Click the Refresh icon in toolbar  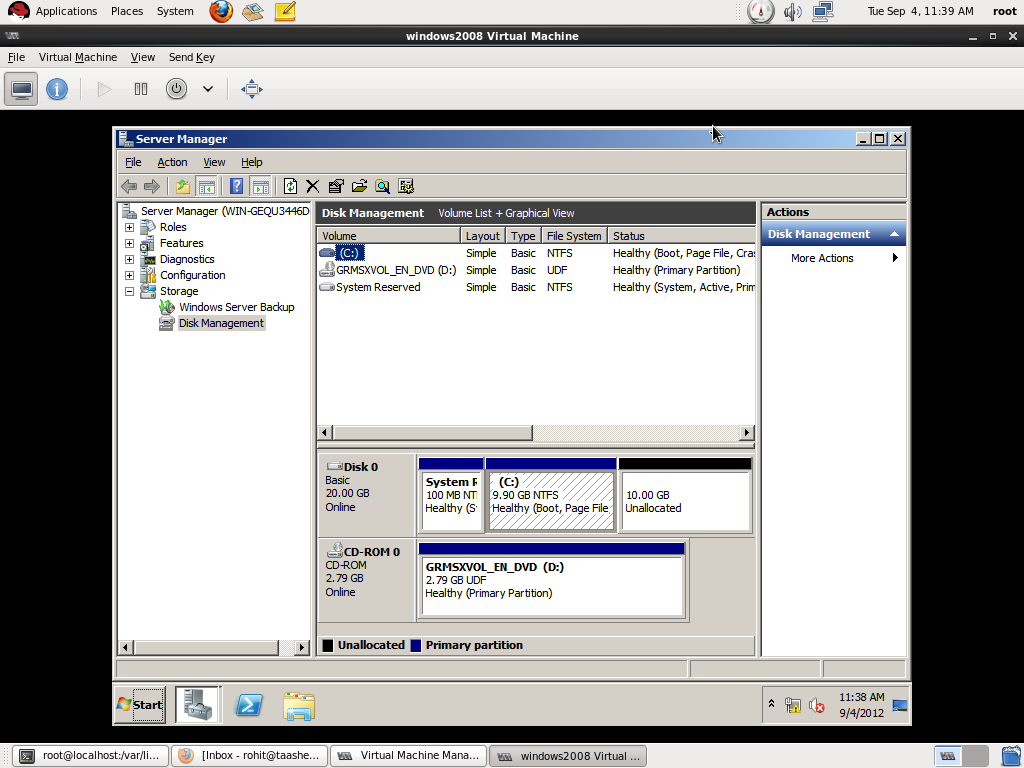pyautogui.click(x=290, y=187)
